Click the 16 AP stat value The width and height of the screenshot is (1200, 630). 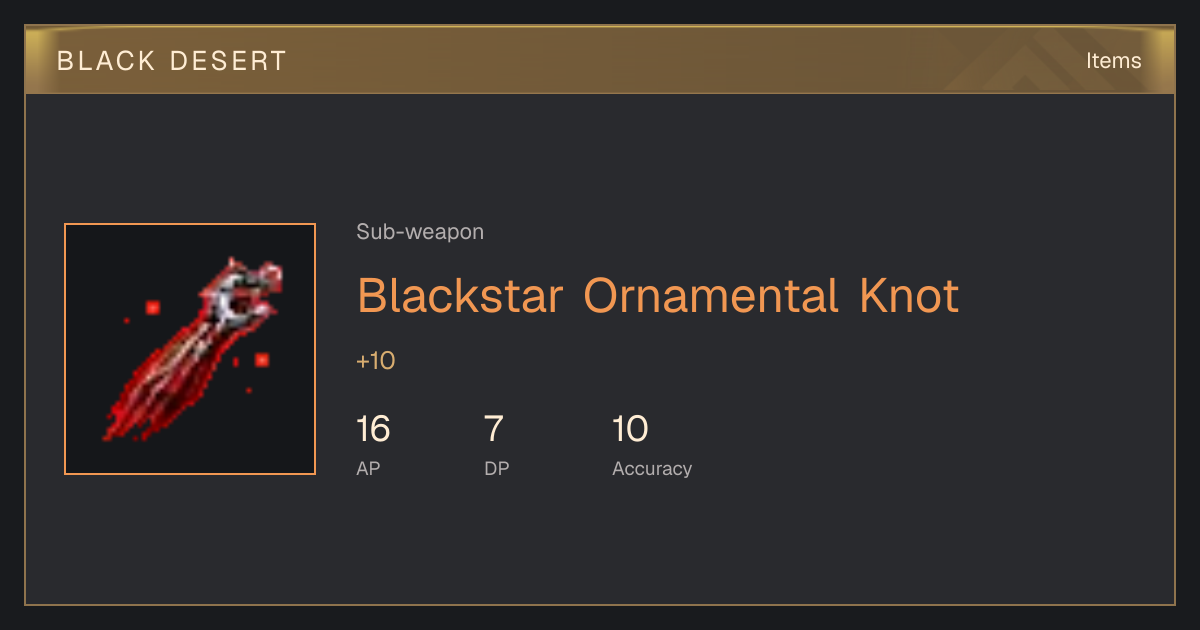pyautogui.click(x=373, y=429)
